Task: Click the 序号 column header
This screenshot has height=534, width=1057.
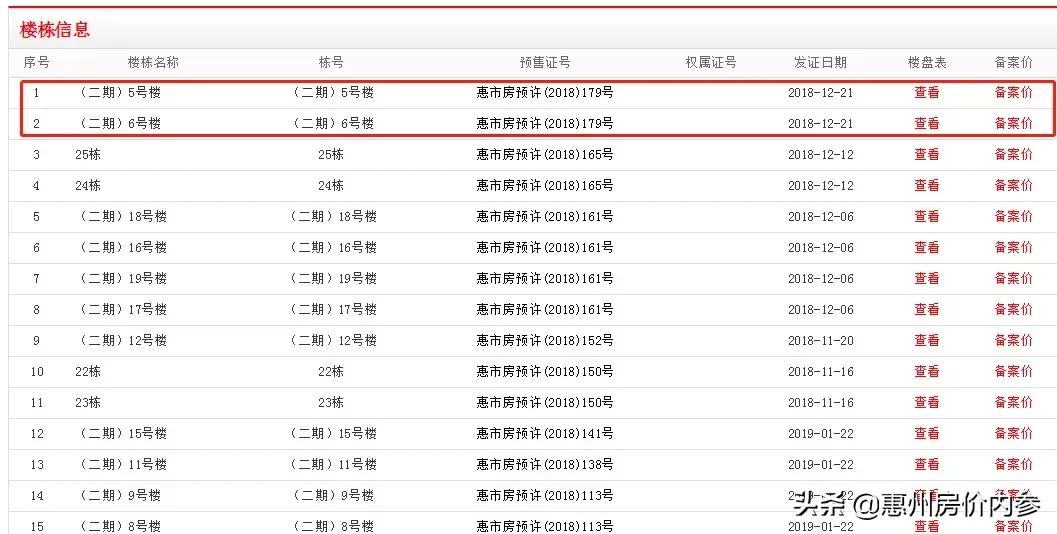Action: tap(36, 62)
